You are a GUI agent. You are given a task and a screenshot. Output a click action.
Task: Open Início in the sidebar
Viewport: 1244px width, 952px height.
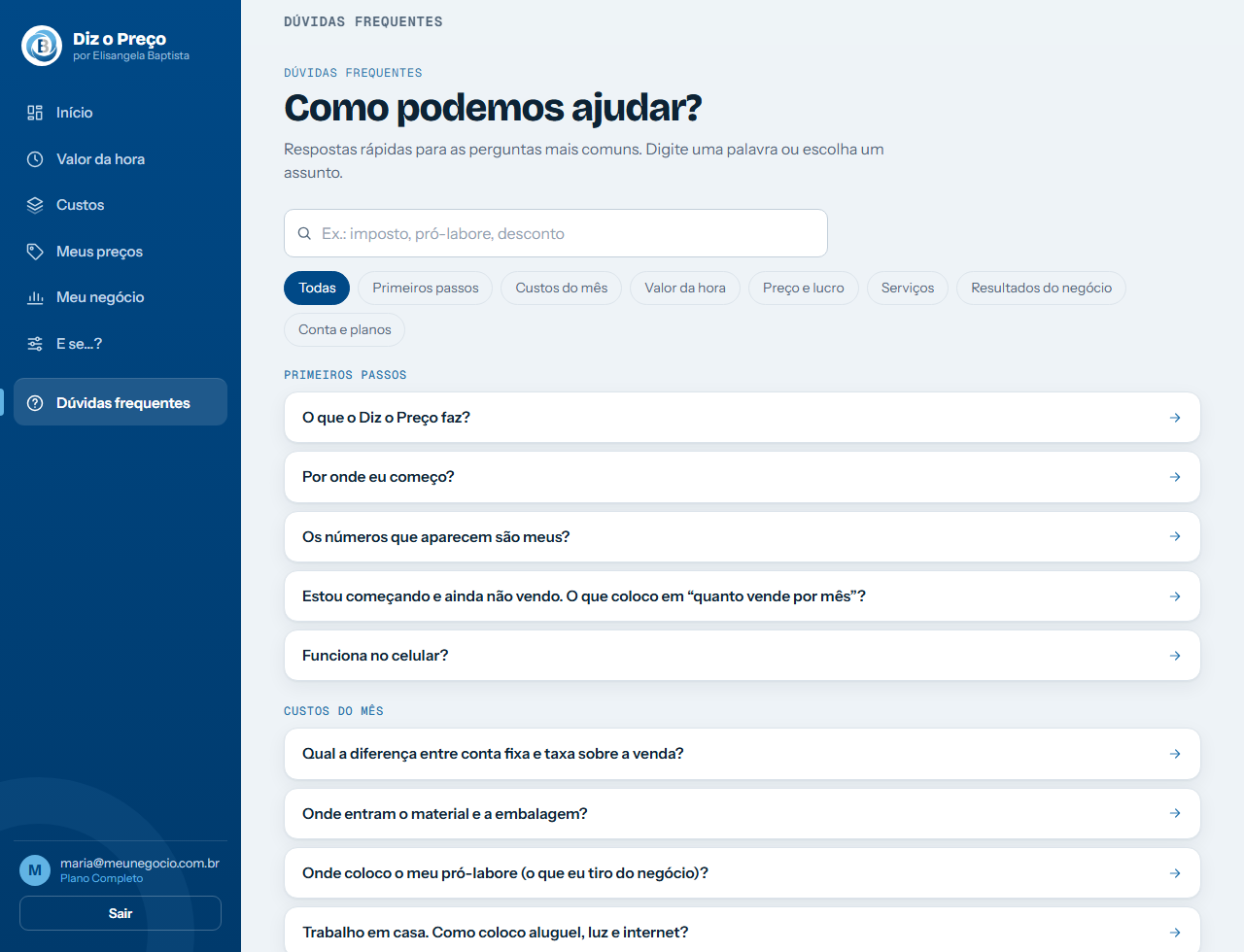[121, 113]
